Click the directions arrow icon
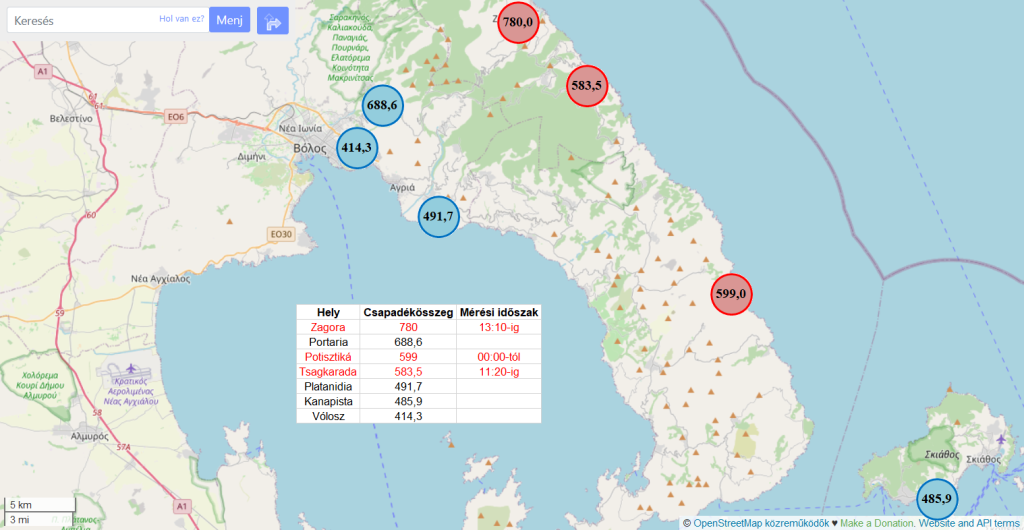Viewport: 1024px width, 530px height. click(x=272, y=20)
